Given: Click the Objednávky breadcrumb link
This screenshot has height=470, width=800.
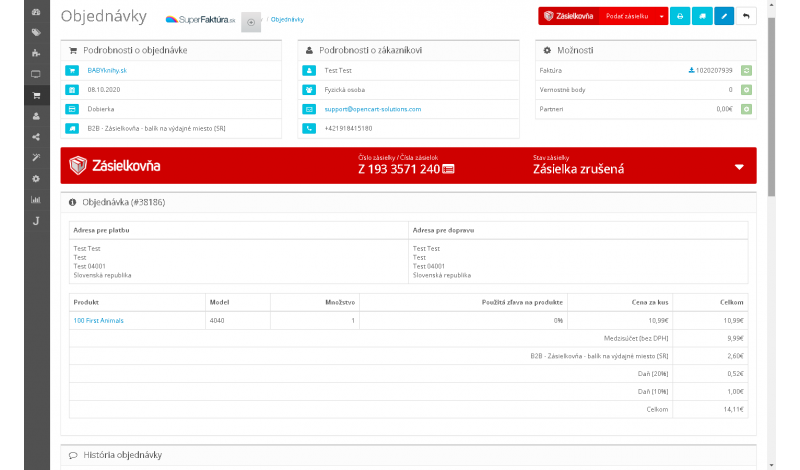Looking at the screenshot, I should 287,19.
